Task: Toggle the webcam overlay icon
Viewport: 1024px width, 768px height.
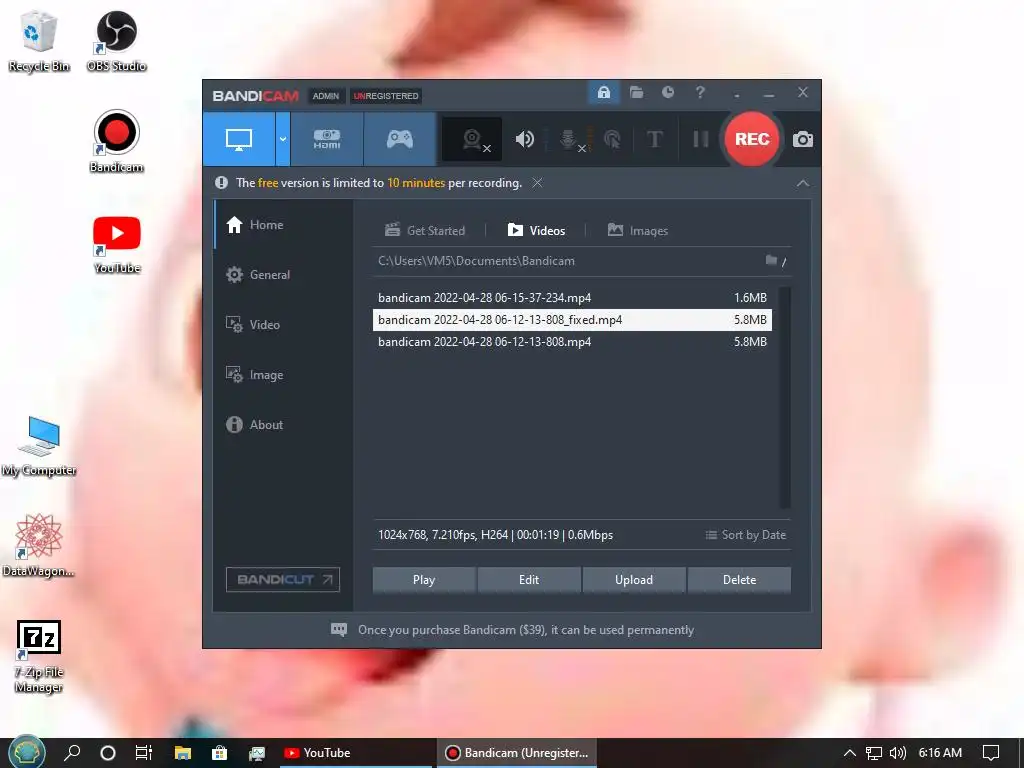Action: (472, 139)
